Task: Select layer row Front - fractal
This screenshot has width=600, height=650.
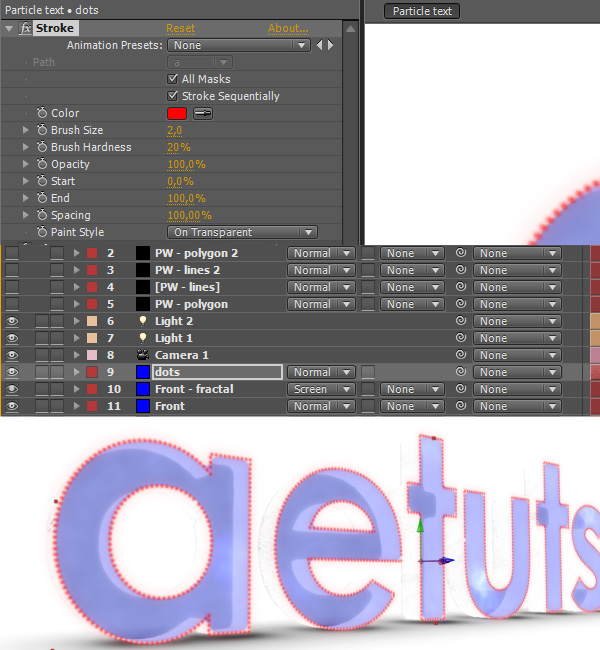Action: pyautogui.click(x=194, y=389)
